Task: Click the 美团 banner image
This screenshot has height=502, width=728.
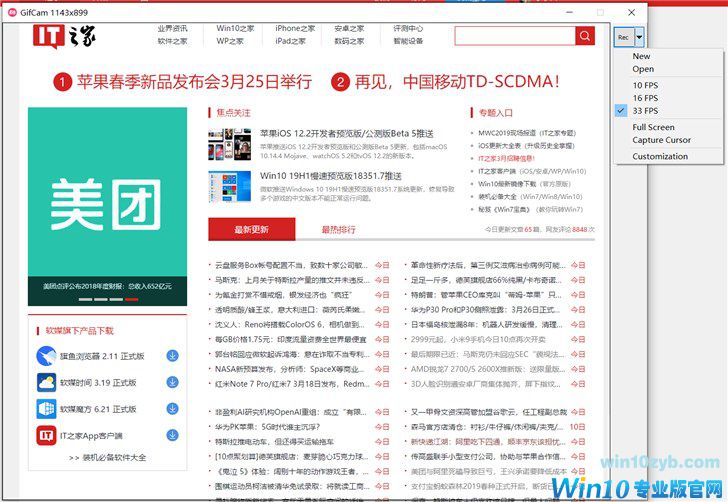Action: 107,206
